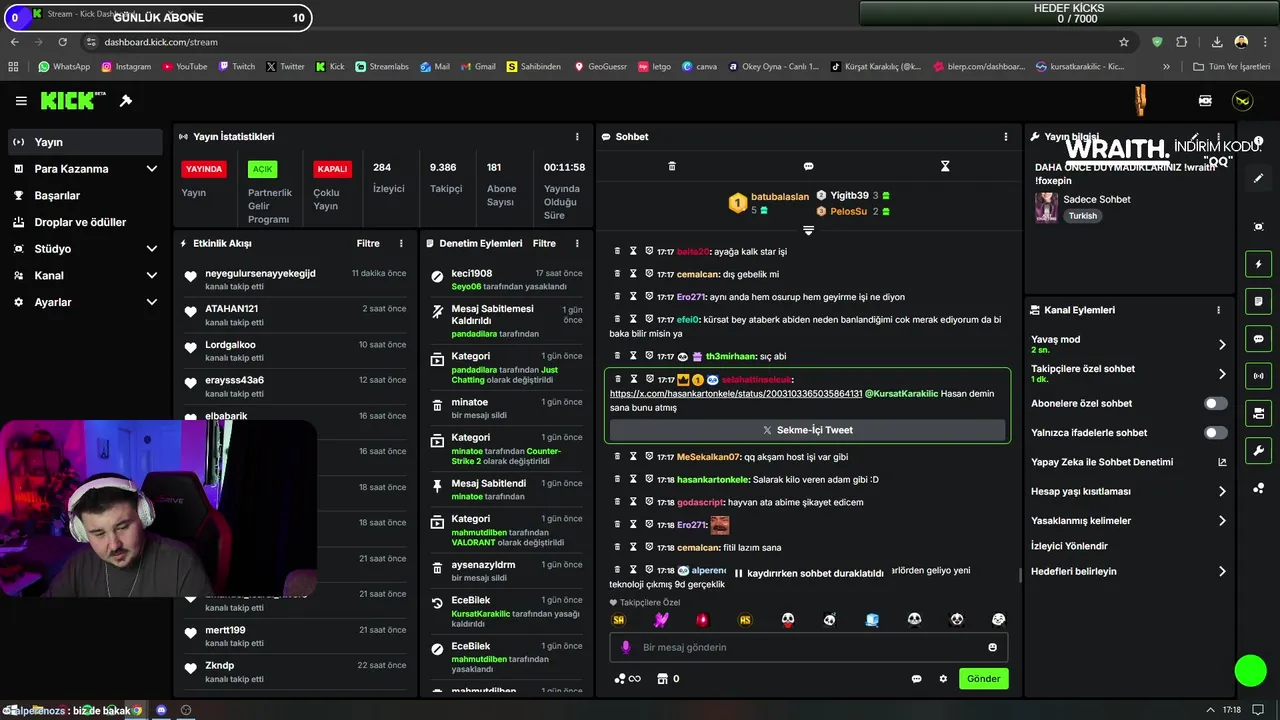
Task: Open emoji picker in message box
Action: tap(992, 647)
